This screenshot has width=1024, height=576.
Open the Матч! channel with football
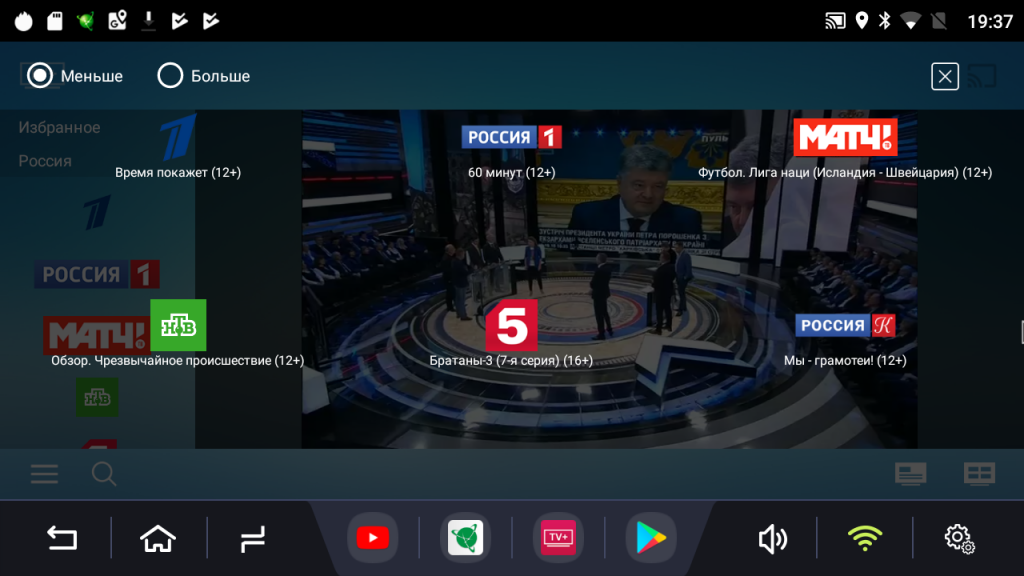coord(845,138)
